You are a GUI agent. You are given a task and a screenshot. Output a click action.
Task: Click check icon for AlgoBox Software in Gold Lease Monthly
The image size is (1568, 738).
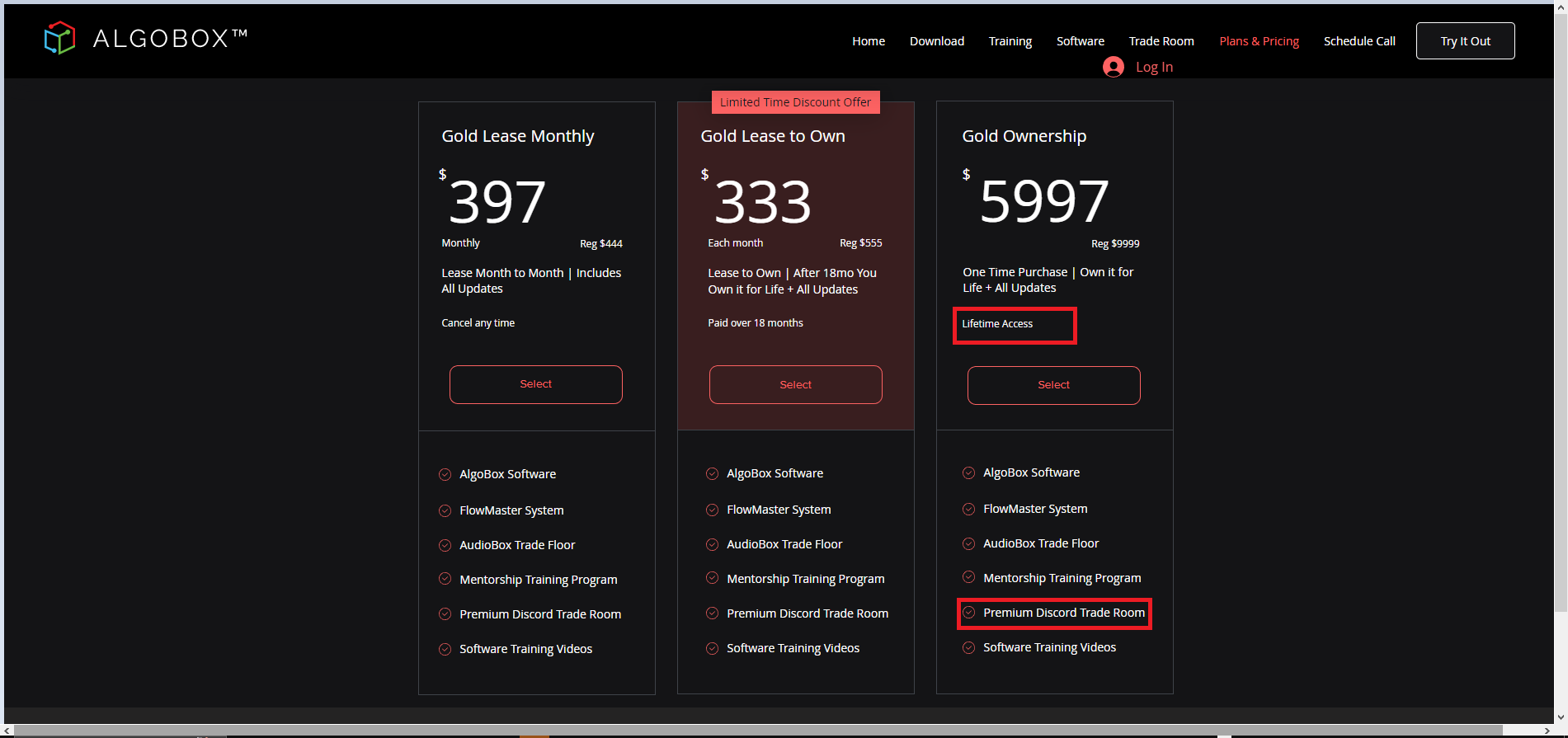[x=445, y=474]
